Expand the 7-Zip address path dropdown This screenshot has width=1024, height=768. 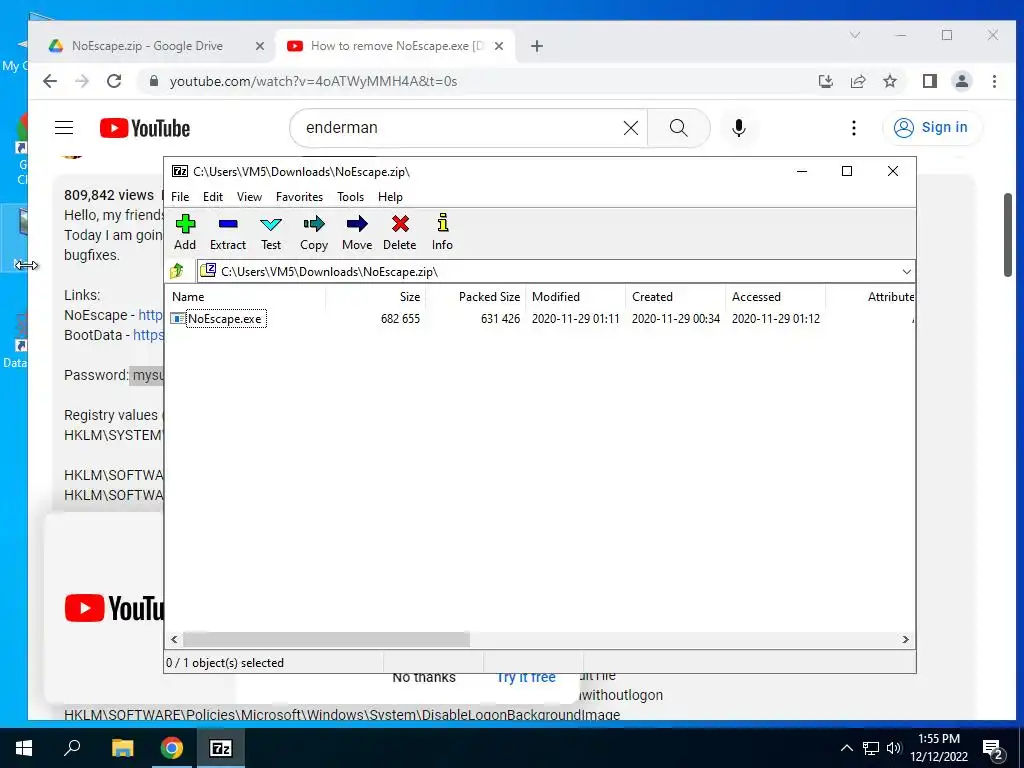click(x=906, y=272)
